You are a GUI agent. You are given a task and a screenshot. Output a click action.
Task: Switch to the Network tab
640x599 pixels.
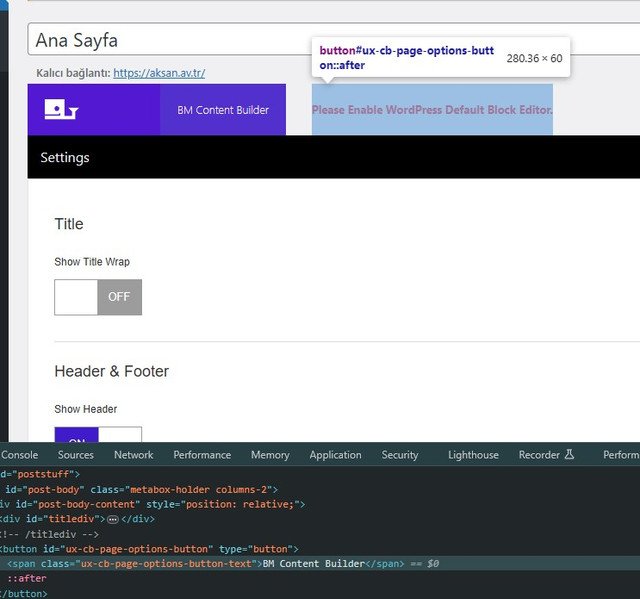(133, 455)
